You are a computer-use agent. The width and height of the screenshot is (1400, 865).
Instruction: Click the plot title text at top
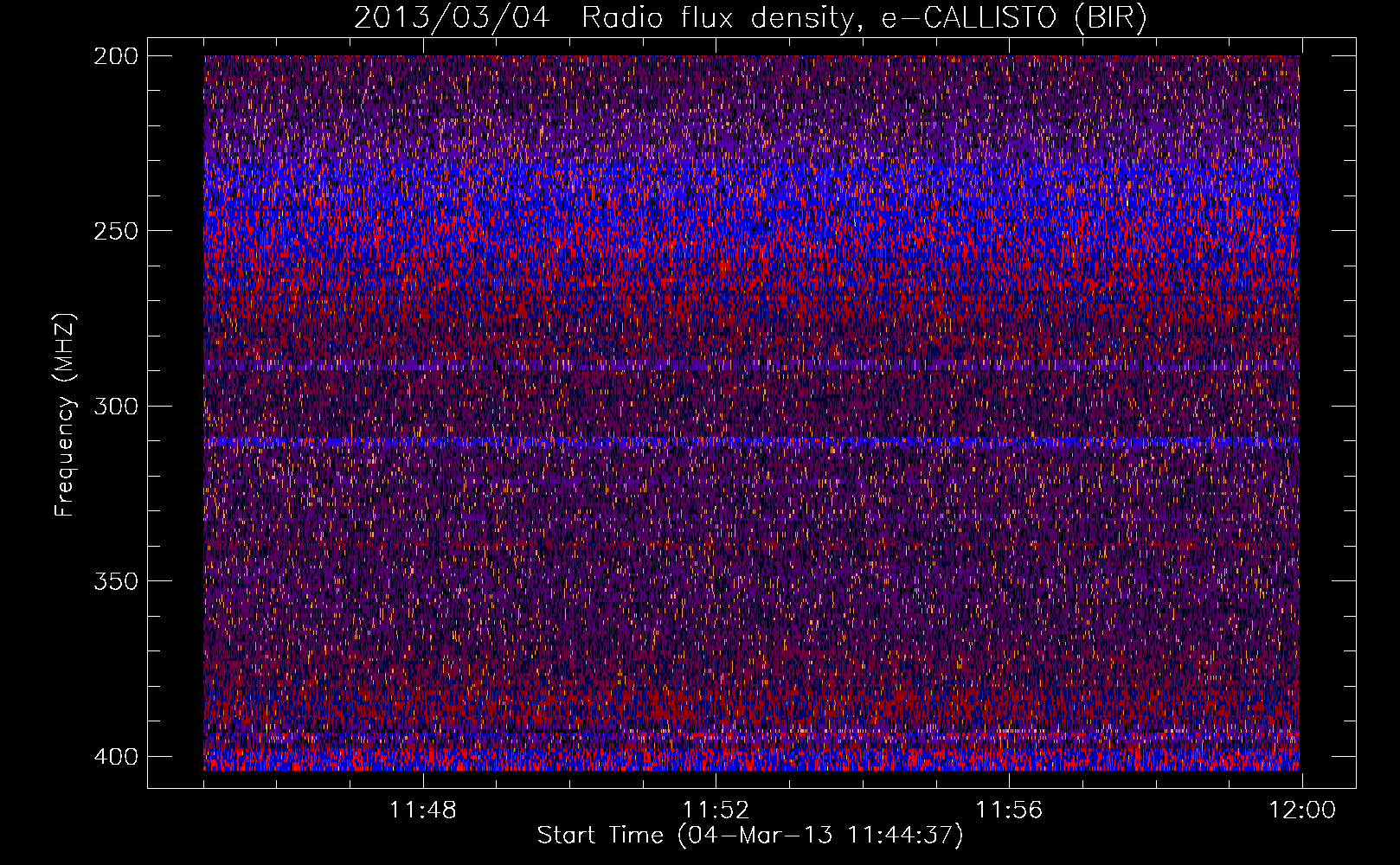point(749,18)
